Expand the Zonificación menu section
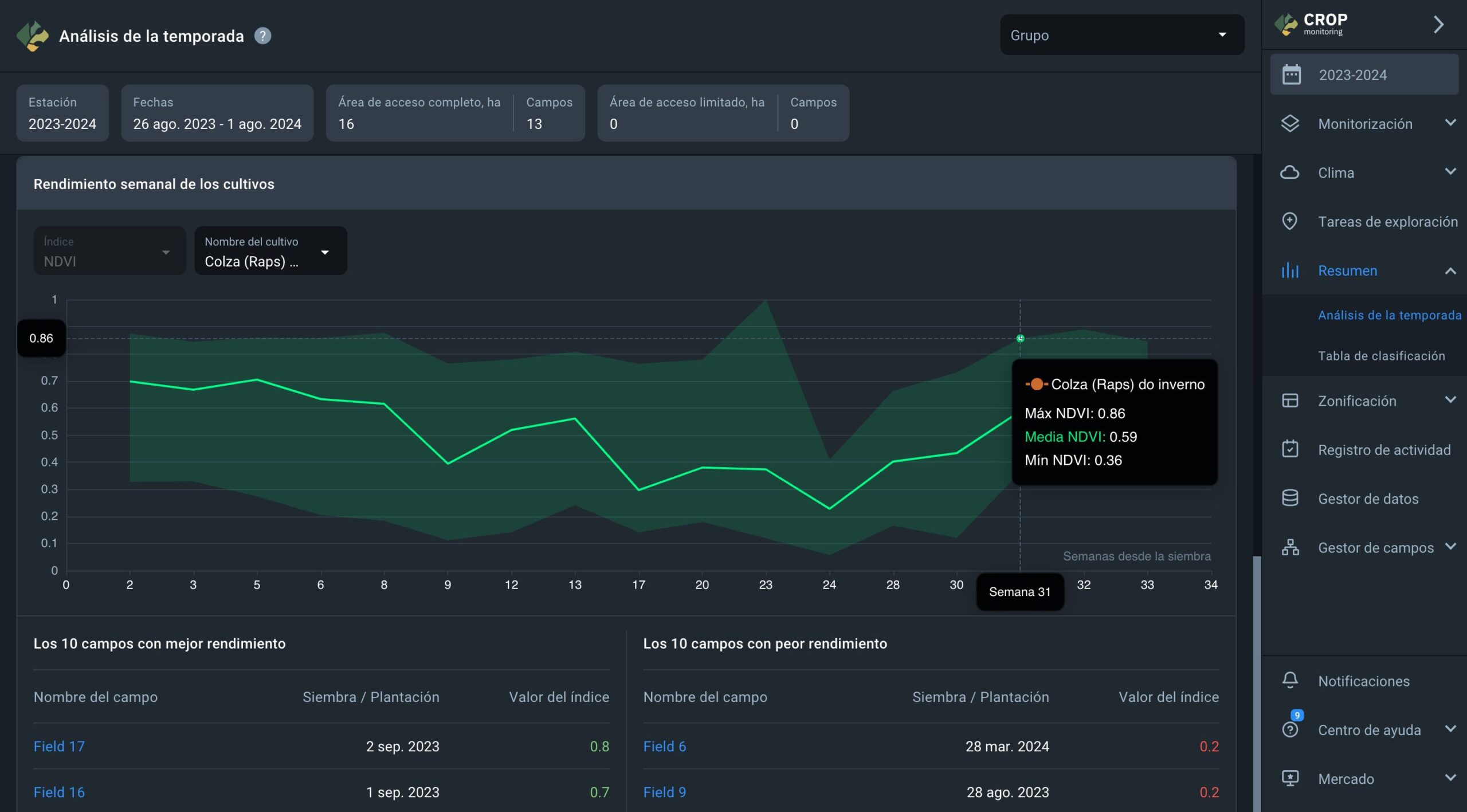This screenshot has height=812, width=1467. 1450,400
